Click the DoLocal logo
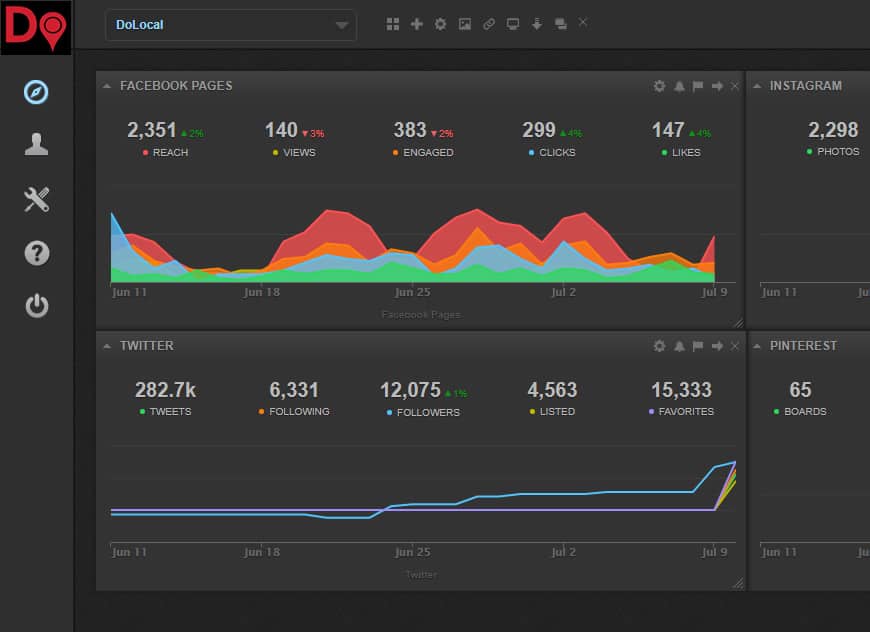This screenshot has width=870, height=632. pyautogui.click(x=36, y=28)
